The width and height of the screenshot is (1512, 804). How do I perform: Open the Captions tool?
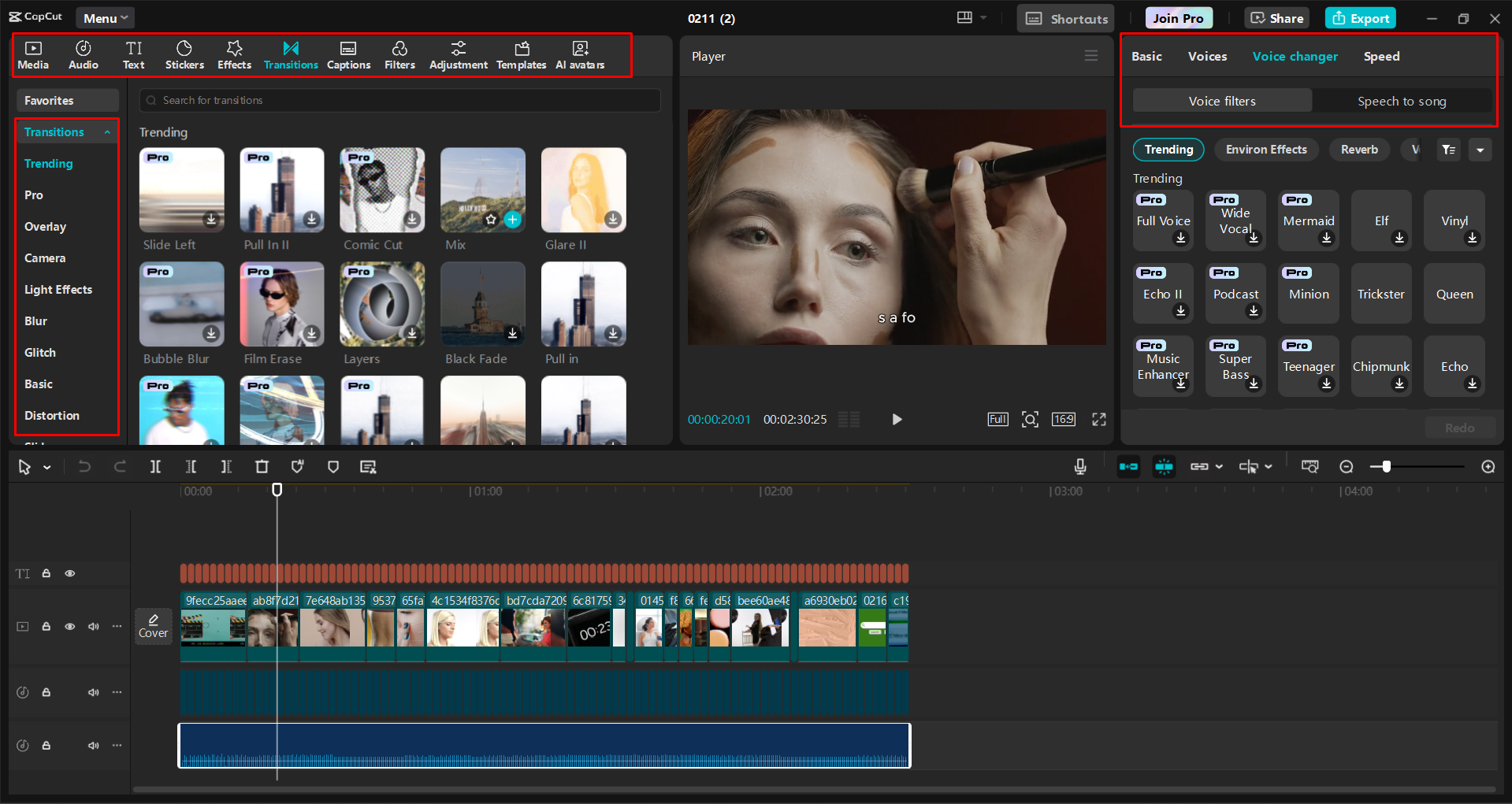click(348, 54)
